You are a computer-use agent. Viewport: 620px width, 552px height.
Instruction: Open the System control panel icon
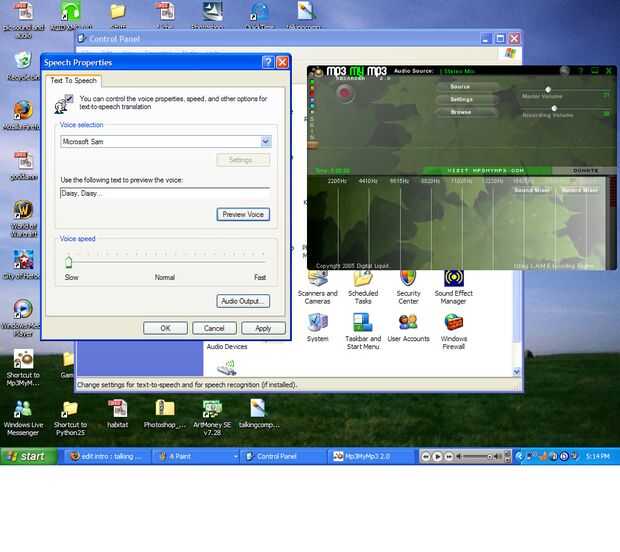pyautogui.click(x=318, y=327)
